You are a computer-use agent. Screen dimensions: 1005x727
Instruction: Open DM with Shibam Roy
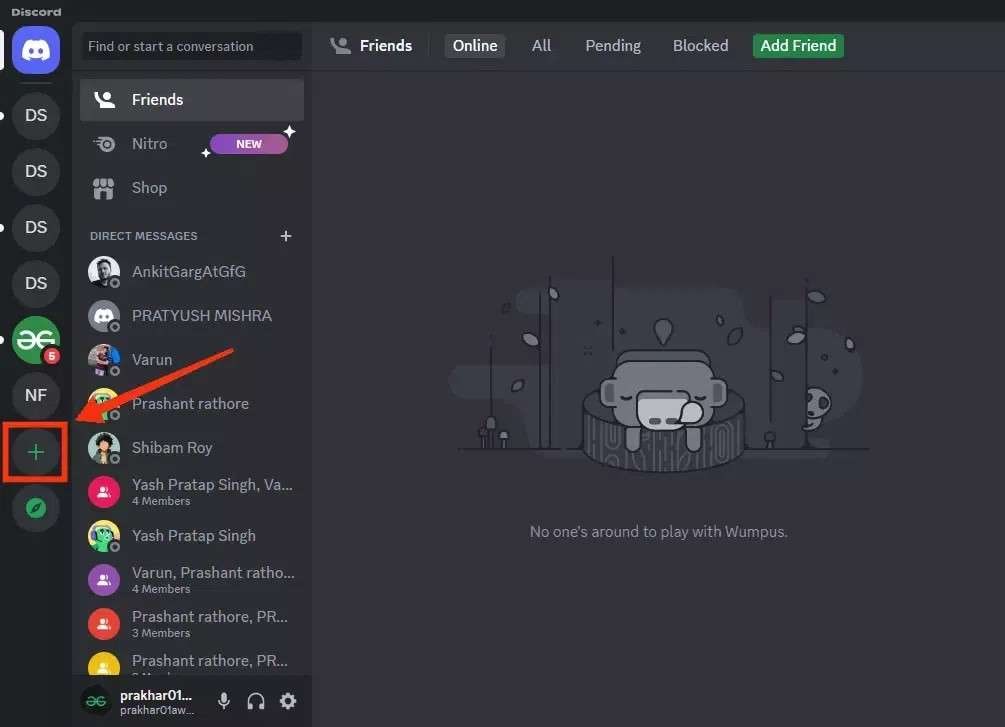[192, 447]
